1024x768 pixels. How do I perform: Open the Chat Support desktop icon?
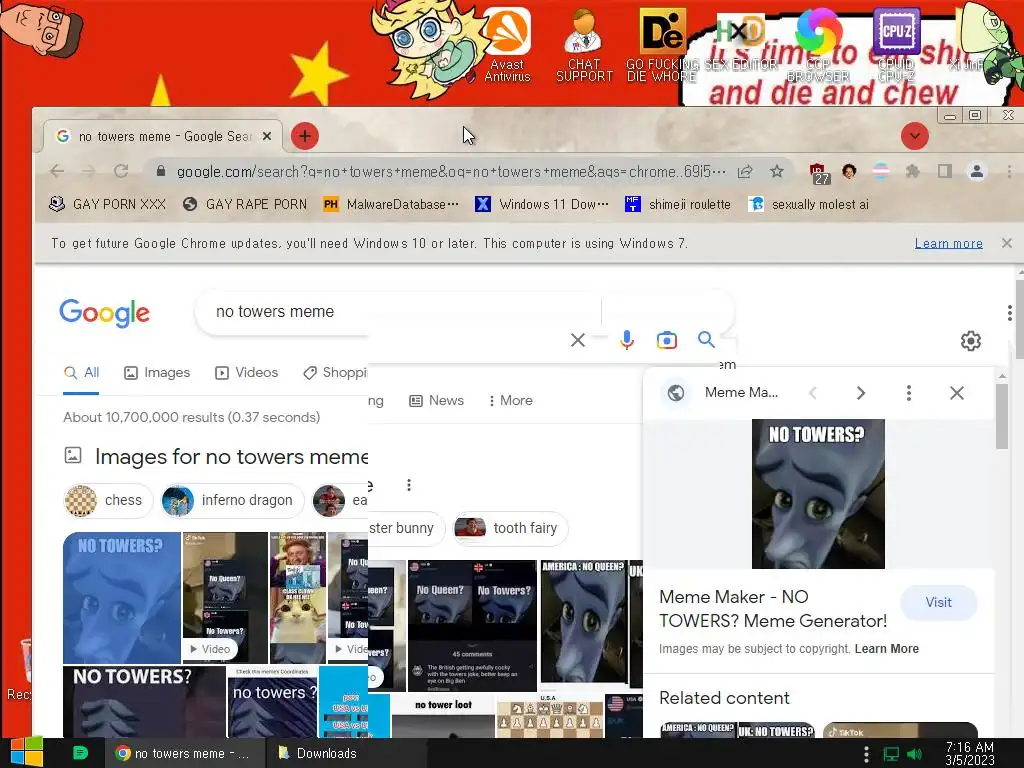pos(584,44)
